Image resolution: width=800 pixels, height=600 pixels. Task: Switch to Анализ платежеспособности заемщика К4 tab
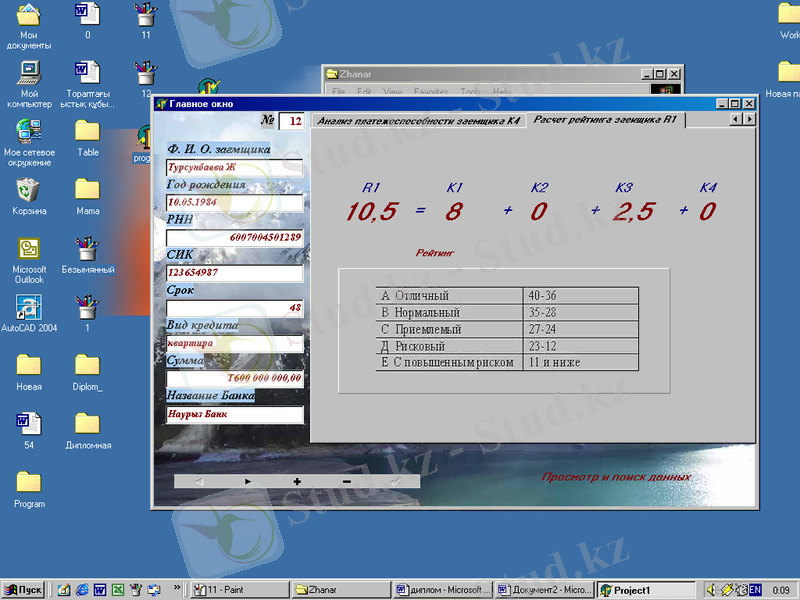(418, 121)
